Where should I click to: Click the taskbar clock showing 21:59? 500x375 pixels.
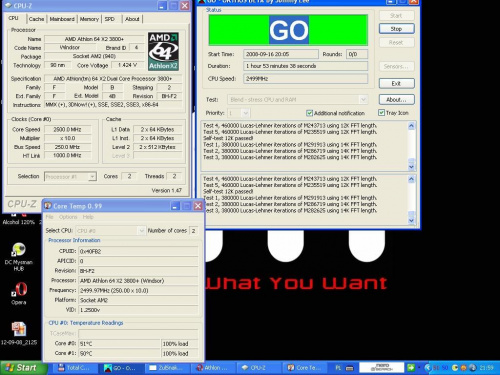click(x=486, y=368)
